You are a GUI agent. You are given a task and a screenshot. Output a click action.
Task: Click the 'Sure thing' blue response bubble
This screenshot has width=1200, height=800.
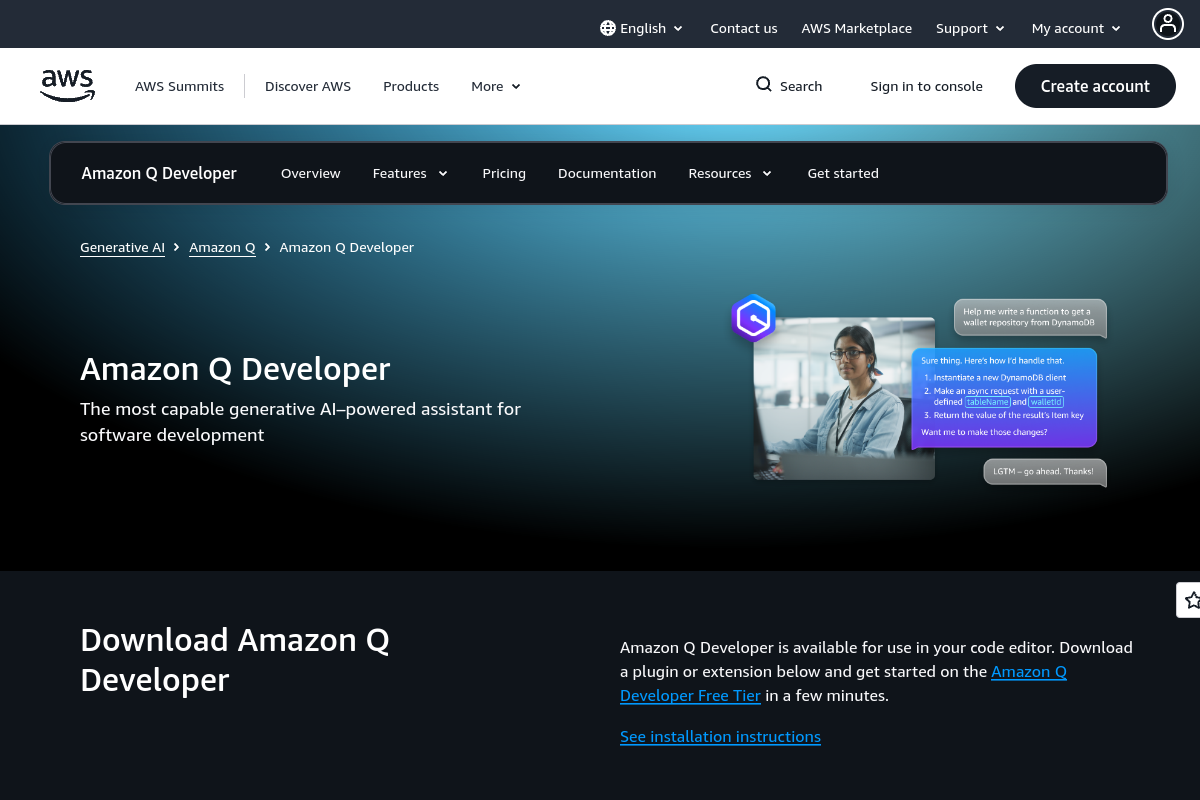(1004, 397)
